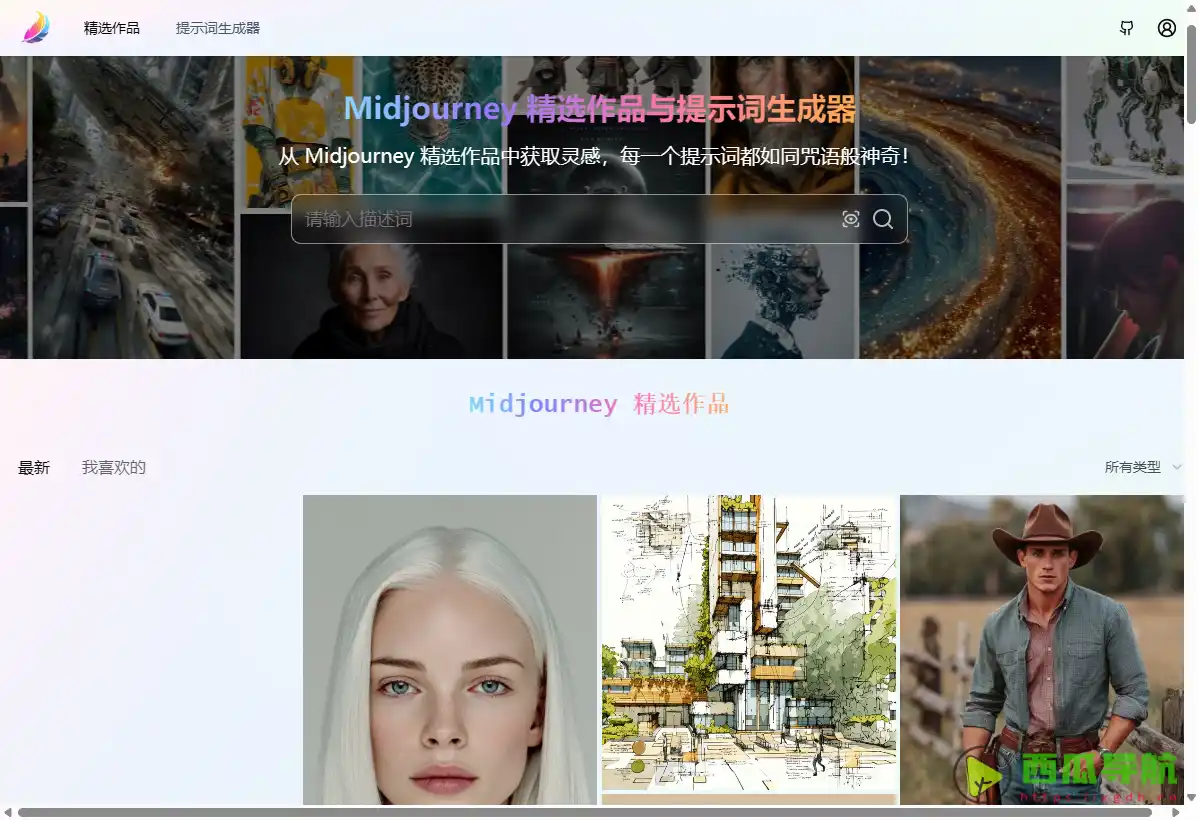Open the 所有类型 filter dropdown
Image resolution: width=1199 pixels, height=820 pixels.
[1135, 466]
